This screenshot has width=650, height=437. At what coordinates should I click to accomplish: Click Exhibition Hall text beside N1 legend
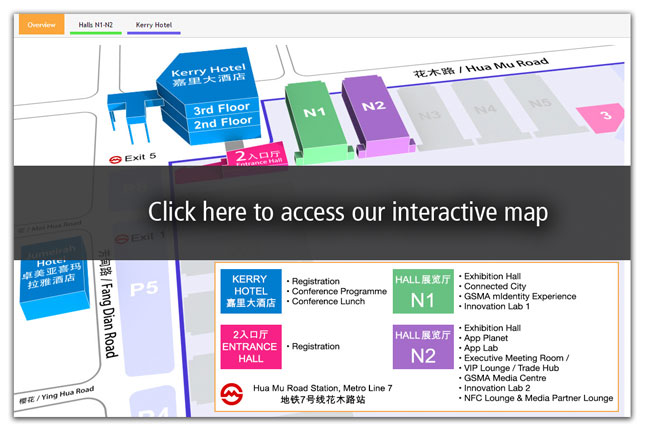point(492,276)
